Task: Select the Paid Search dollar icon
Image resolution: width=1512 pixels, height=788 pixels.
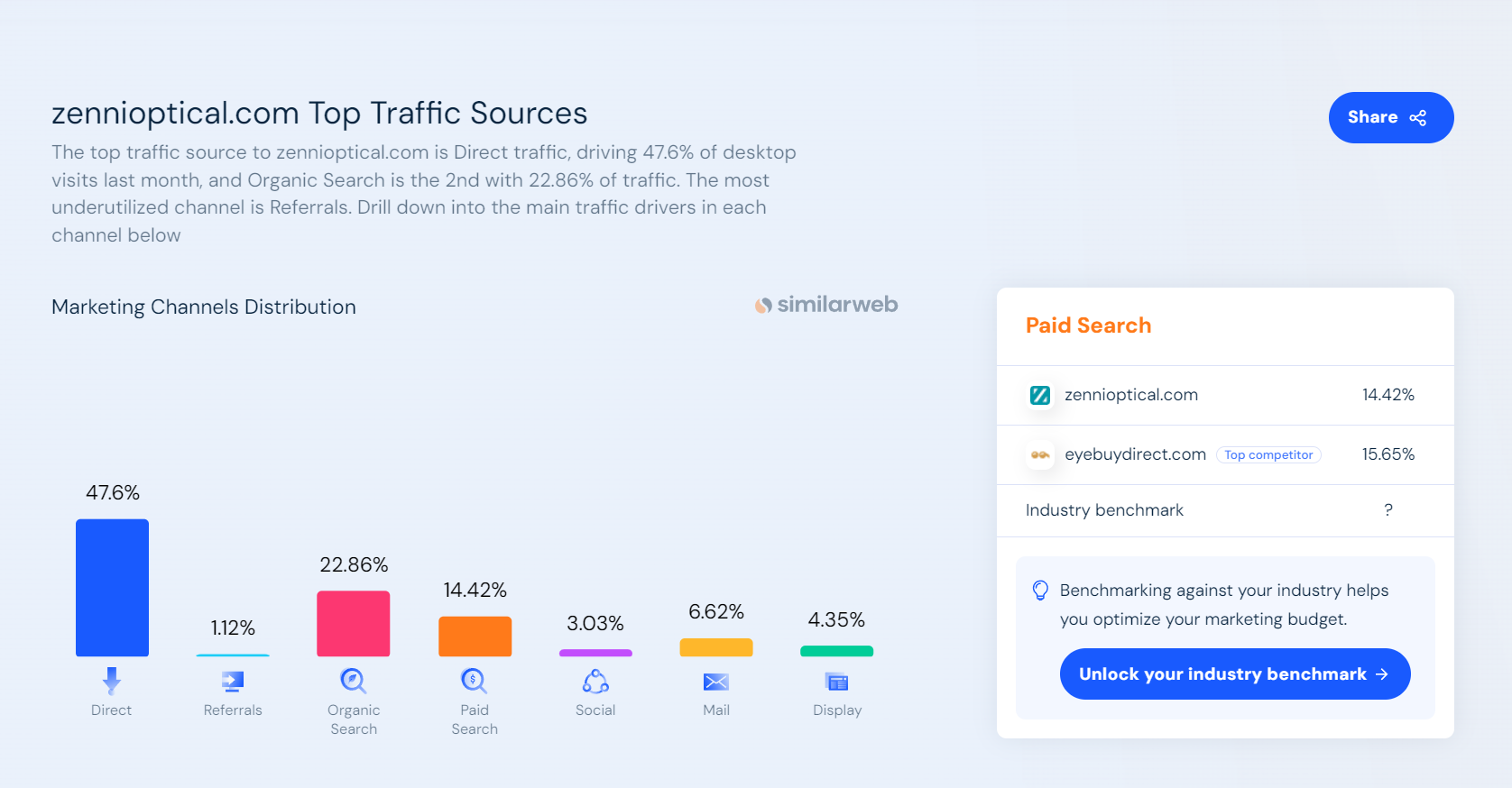Action: click(x=474, y=681)
